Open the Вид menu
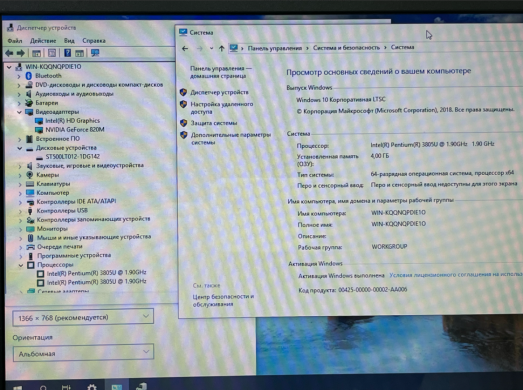Image resolution: width=523 pixels, height=390 pixels. [x=69, y=41]
